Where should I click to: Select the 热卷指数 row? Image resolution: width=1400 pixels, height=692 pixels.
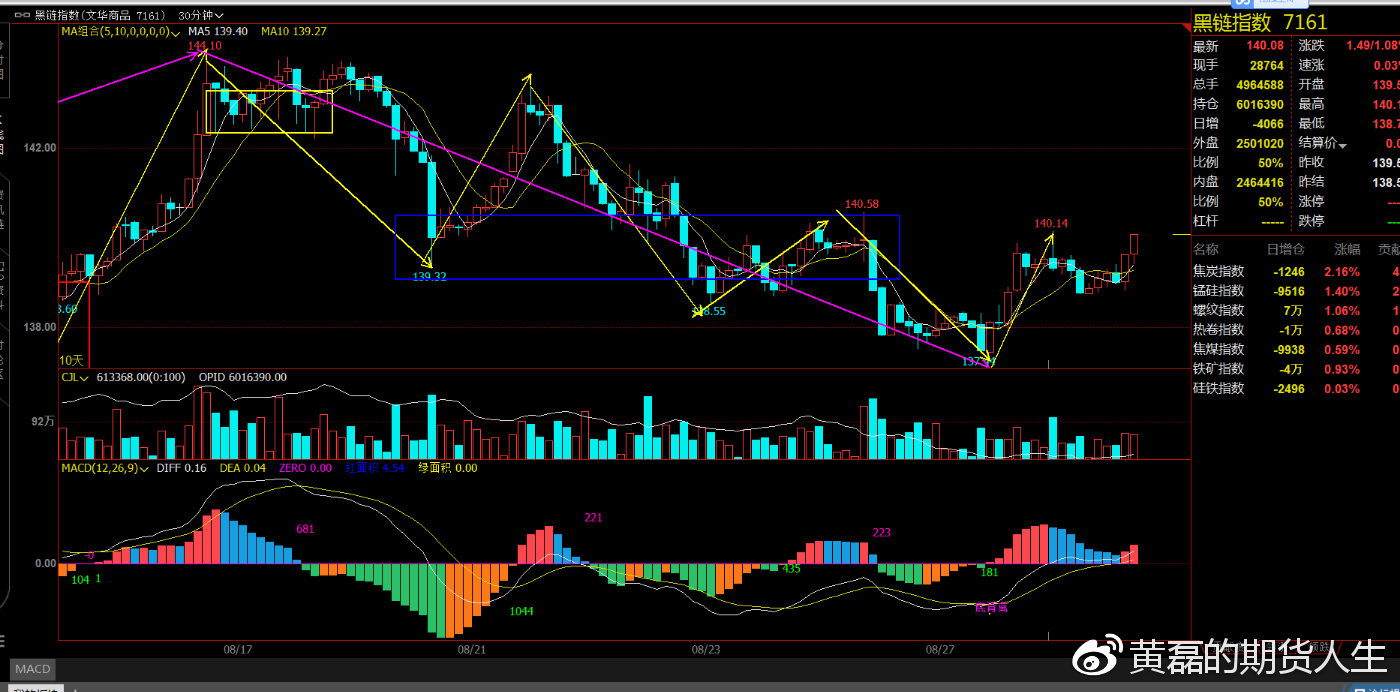(x=1296, y=329)
